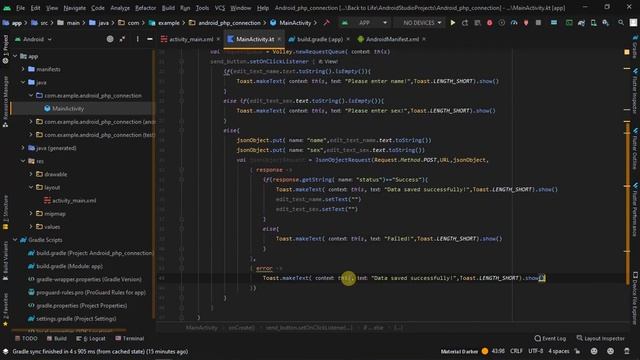Open the Layout Inspector
Viewport: 640px width, 360px height.
pos(600,338)
